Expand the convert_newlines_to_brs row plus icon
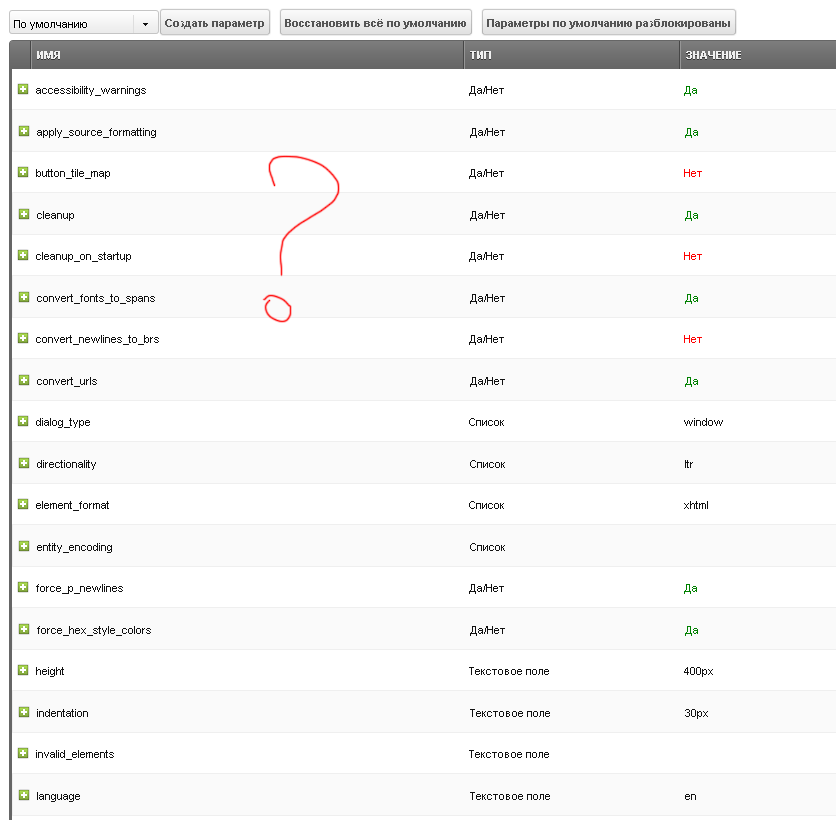836x820 pixels. point(23,338)
